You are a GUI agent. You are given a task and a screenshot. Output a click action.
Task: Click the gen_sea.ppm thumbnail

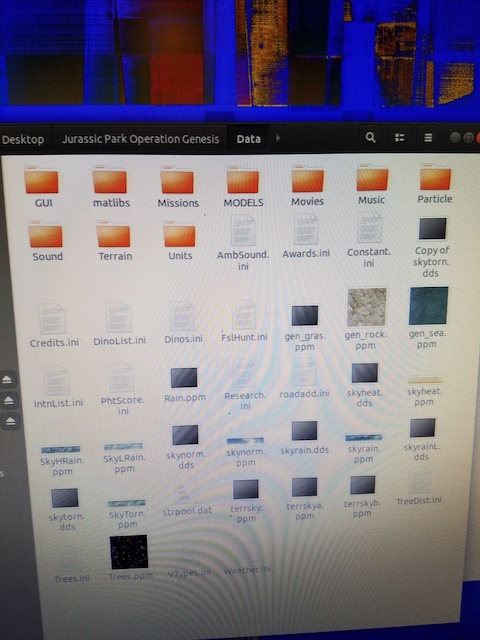pyautogui.click(x=428, y=305)
